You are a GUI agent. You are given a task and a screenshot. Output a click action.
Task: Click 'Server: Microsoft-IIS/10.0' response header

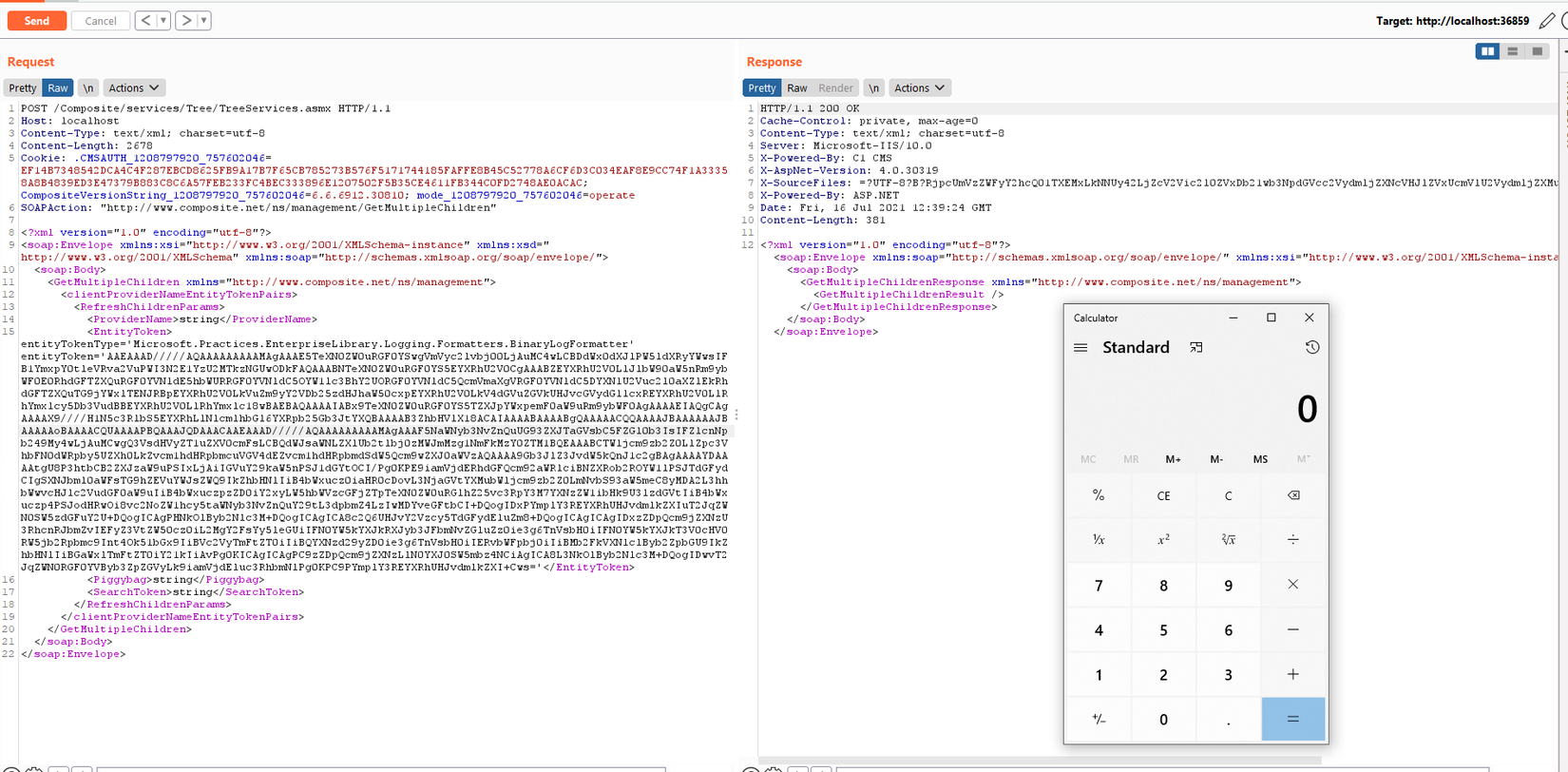click(847, 145)
